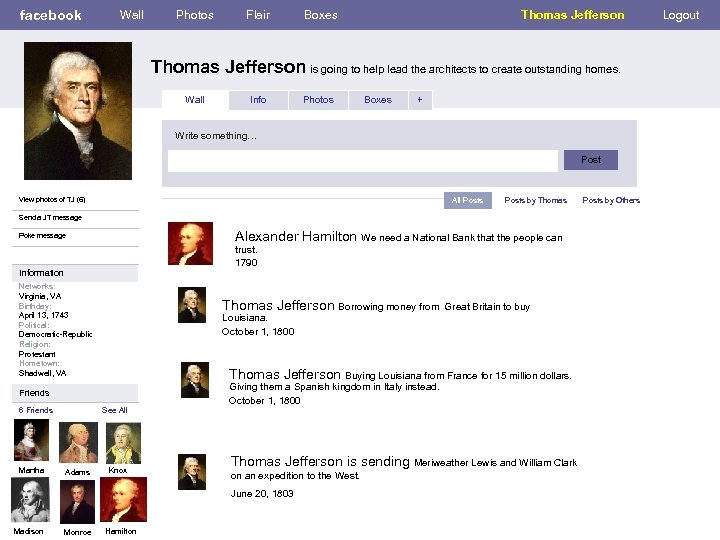Click the June 20, 1803 post date
The width and height of the screenshot is (720, 540).
coord(262,494)
